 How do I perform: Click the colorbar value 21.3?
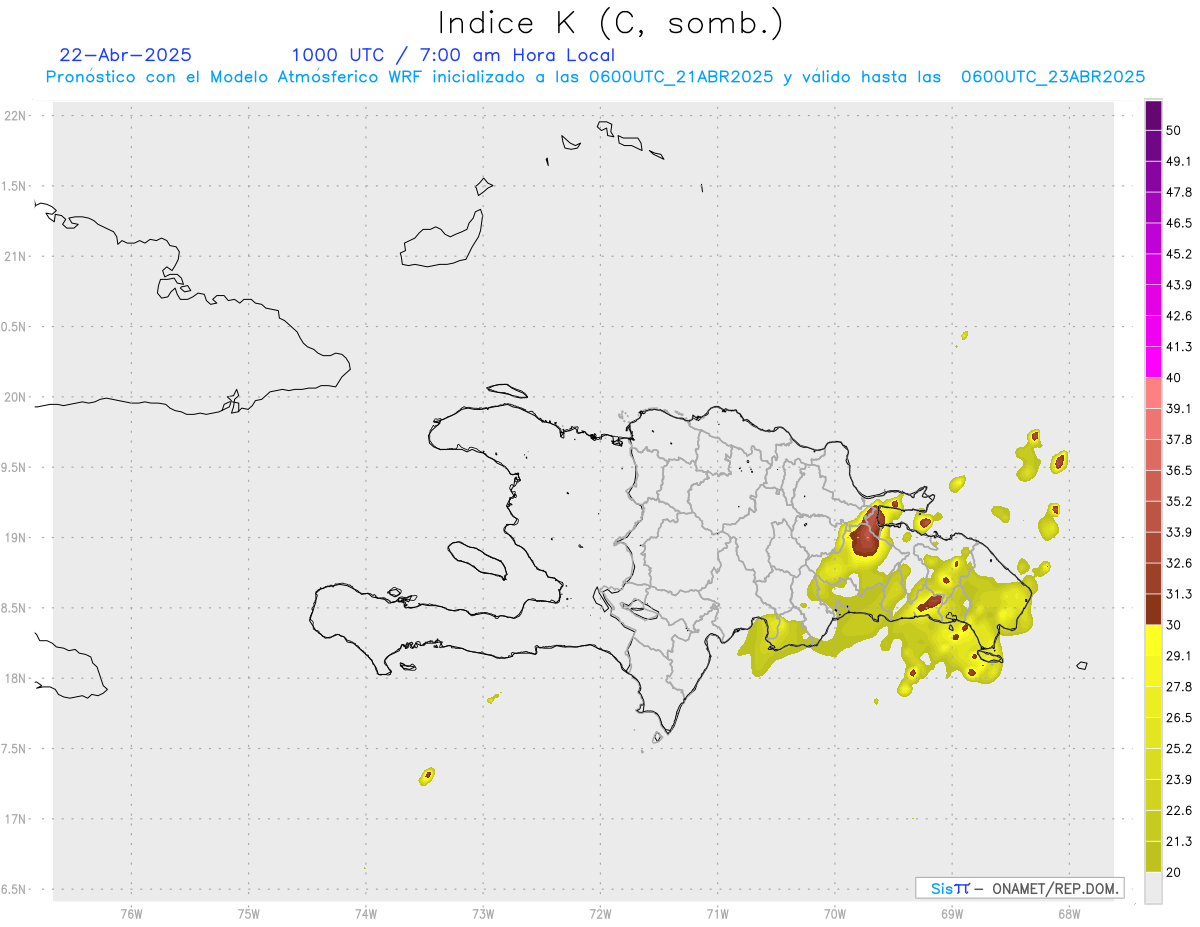[1179, 842]
